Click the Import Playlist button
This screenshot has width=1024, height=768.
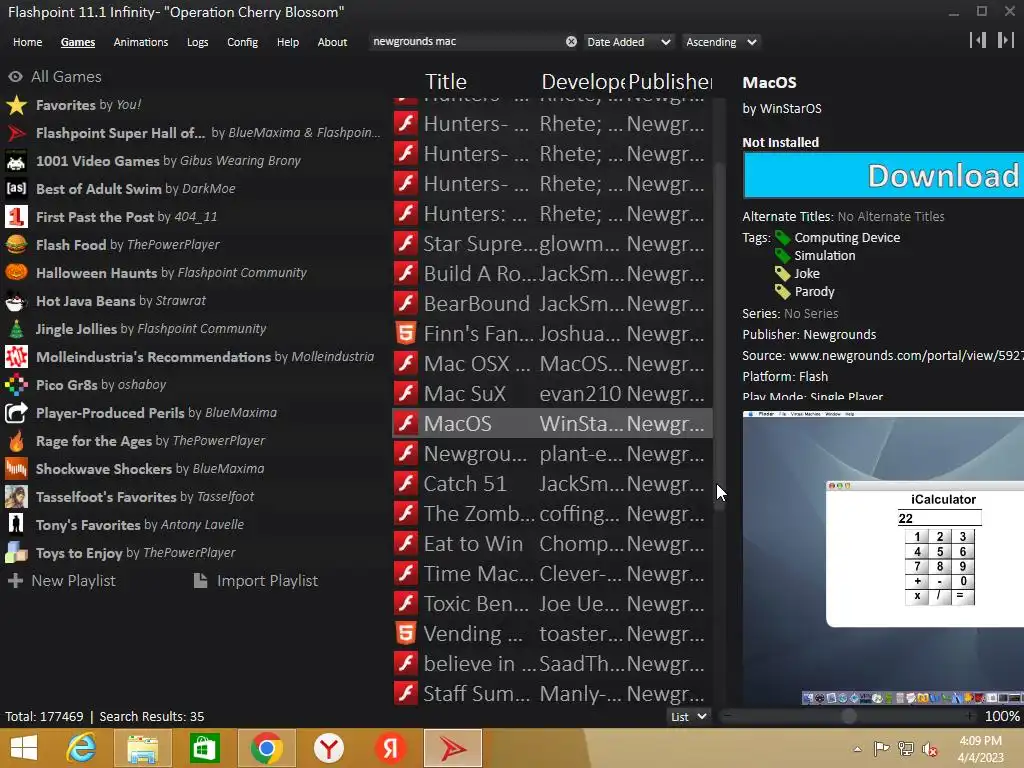[x=256, y=581]
